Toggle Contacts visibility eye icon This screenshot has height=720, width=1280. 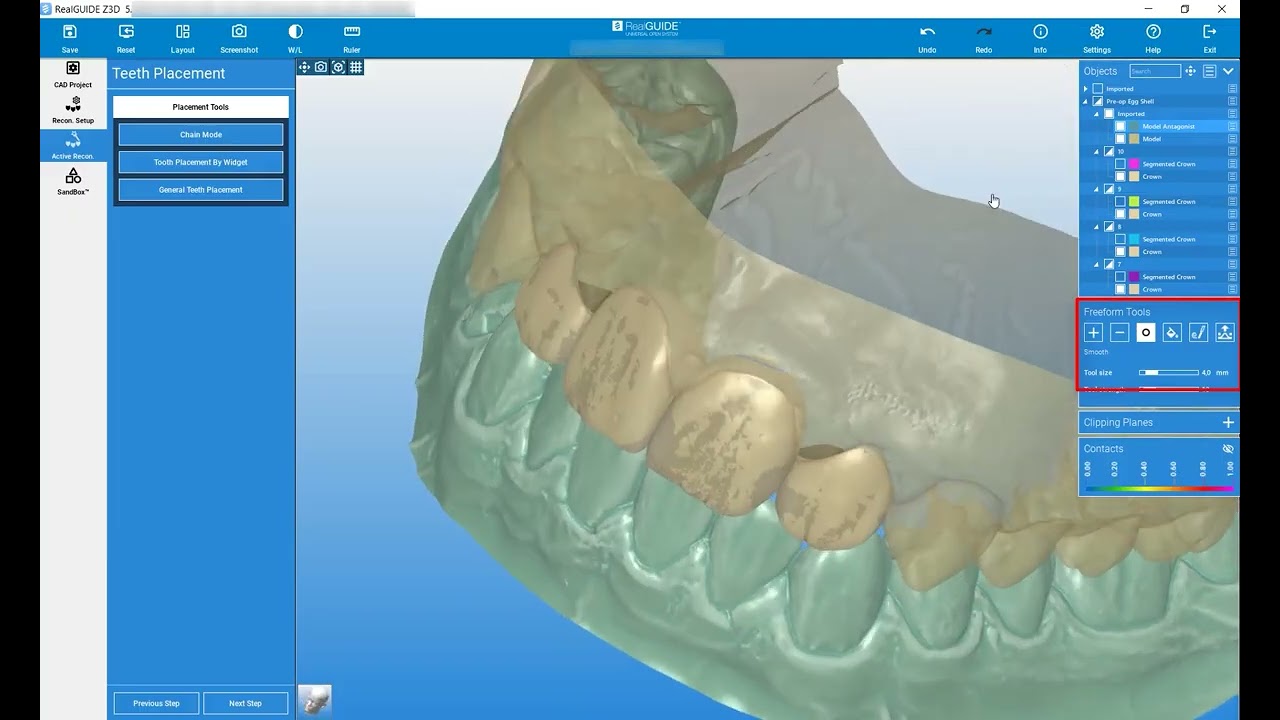(x=1228, y=449)
